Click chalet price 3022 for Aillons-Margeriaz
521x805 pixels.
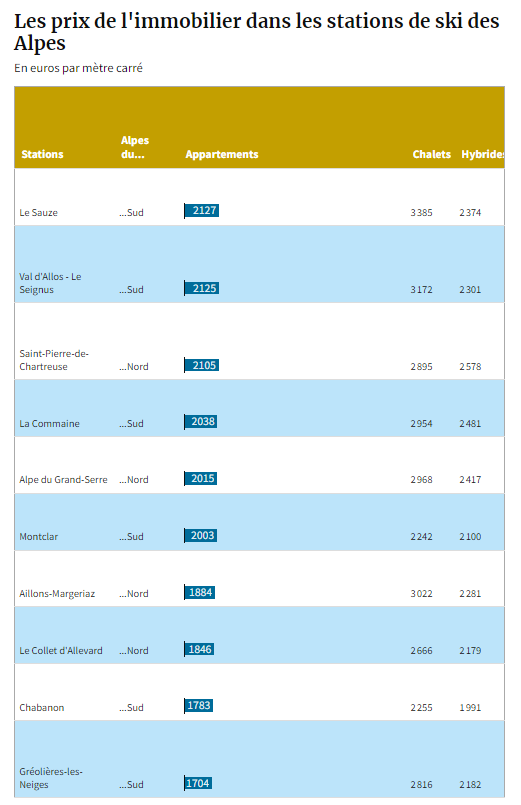point(421,593)
